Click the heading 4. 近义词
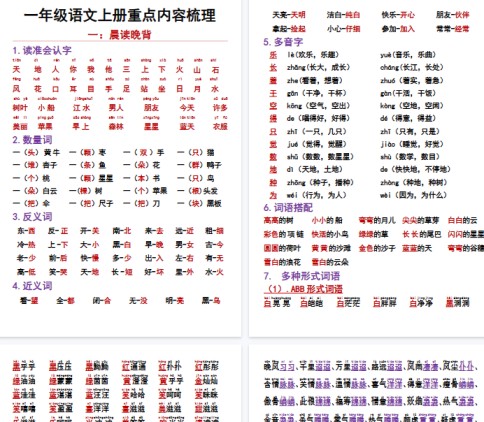The height and width of the screenshot is (422, 484). [x=32, y=286]
